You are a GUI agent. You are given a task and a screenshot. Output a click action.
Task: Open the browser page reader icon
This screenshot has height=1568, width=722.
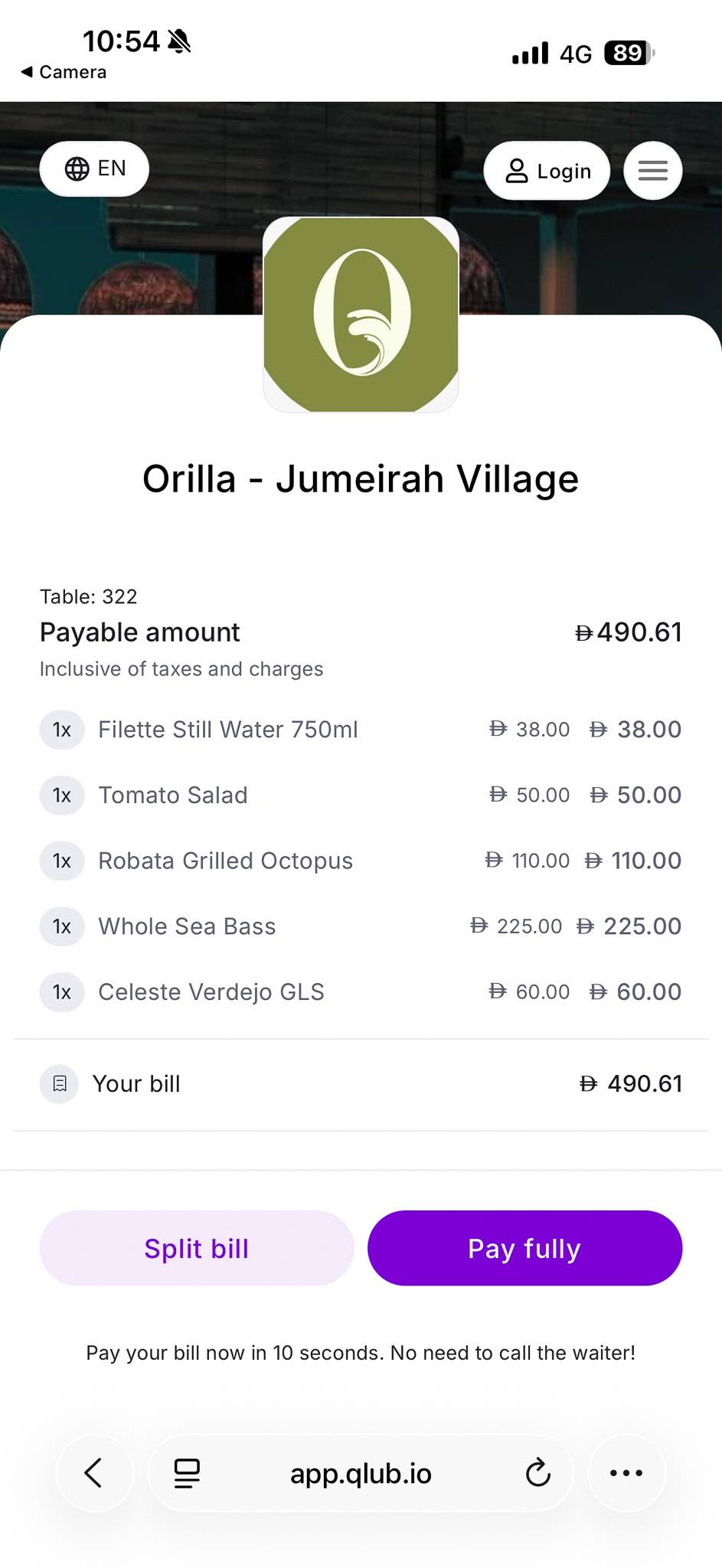187,1472
